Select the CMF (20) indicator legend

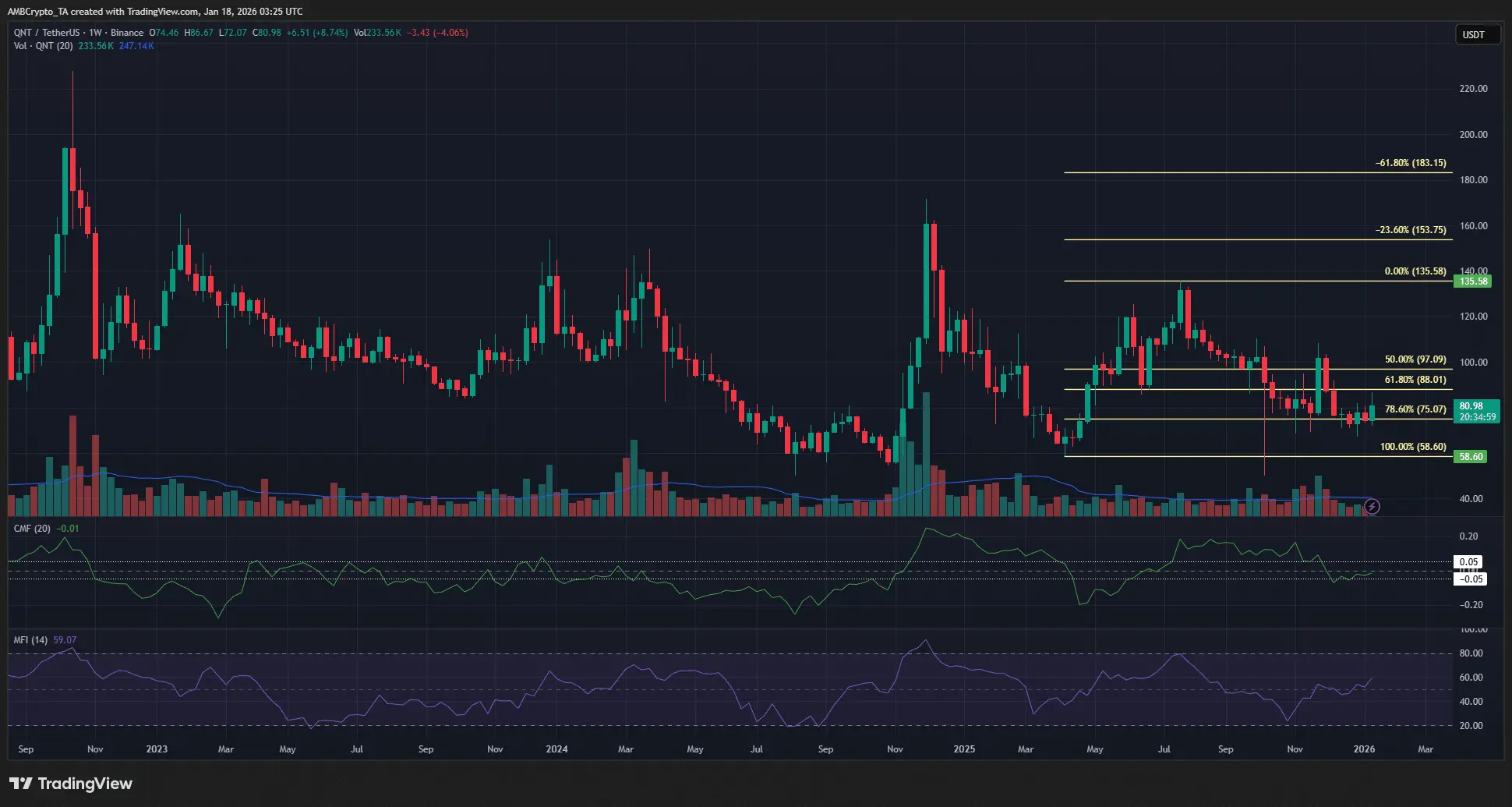pos(32,529)
